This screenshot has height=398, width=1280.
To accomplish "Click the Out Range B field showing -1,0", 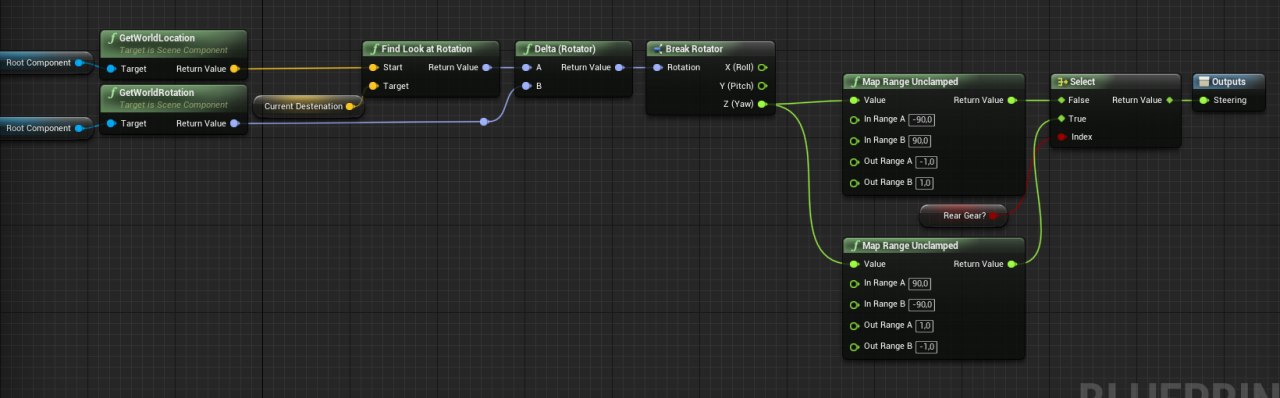I will click(x=927, y=346).
